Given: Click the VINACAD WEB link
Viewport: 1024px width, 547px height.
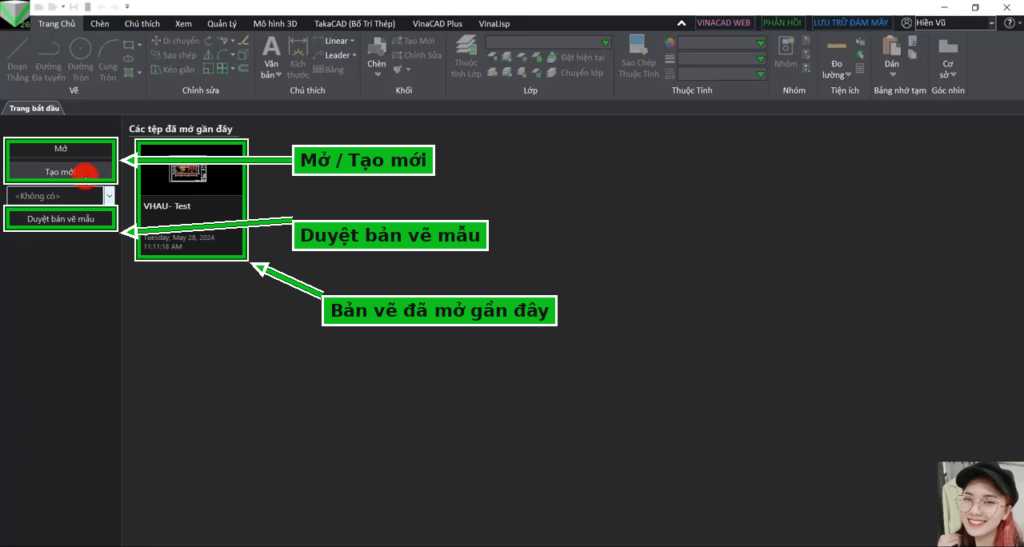Looking at the screenshot, I should coord(724,23).
